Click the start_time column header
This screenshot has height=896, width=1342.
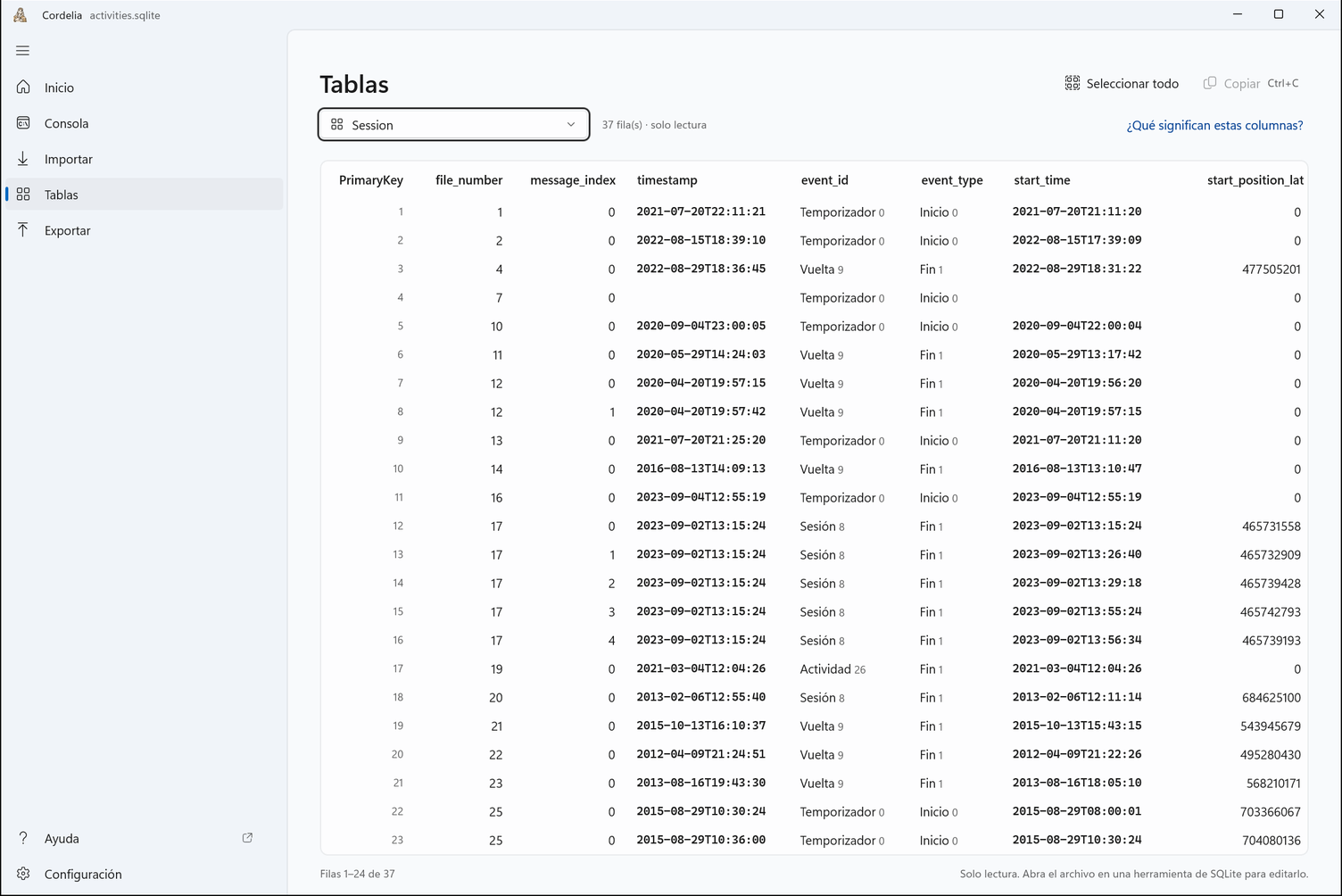point(1042,180)
